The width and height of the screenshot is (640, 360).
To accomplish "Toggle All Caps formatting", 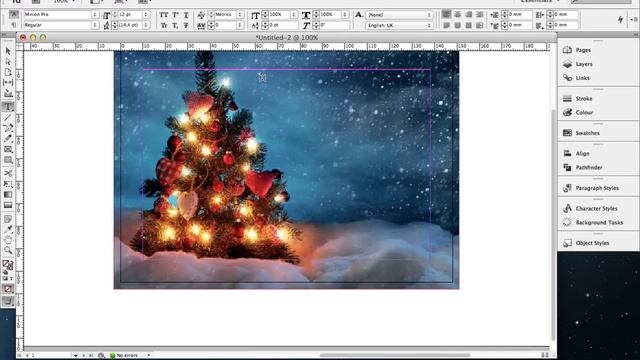I will pos(164,15).
